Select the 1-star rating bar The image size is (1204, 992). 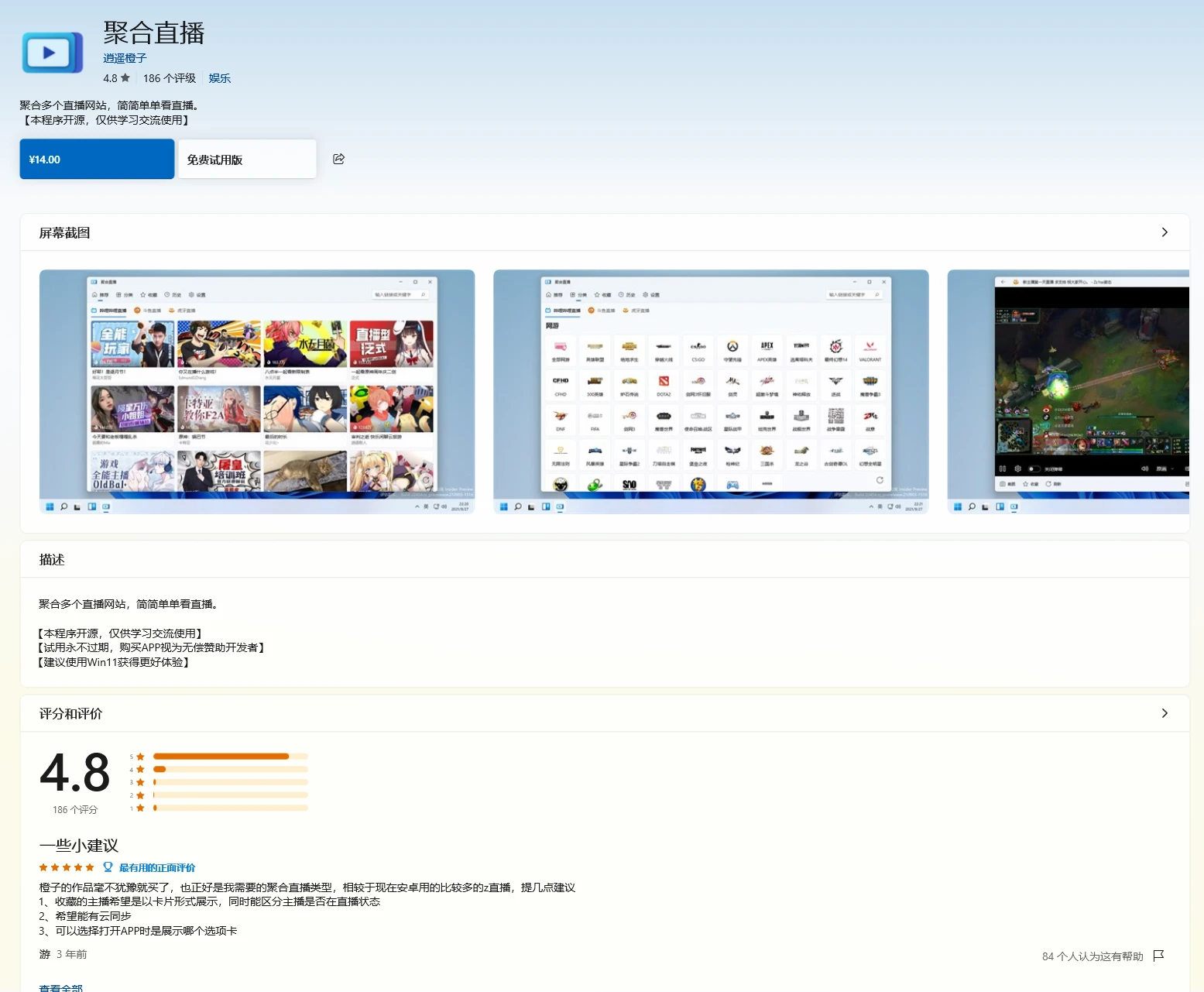coord(230,808)
